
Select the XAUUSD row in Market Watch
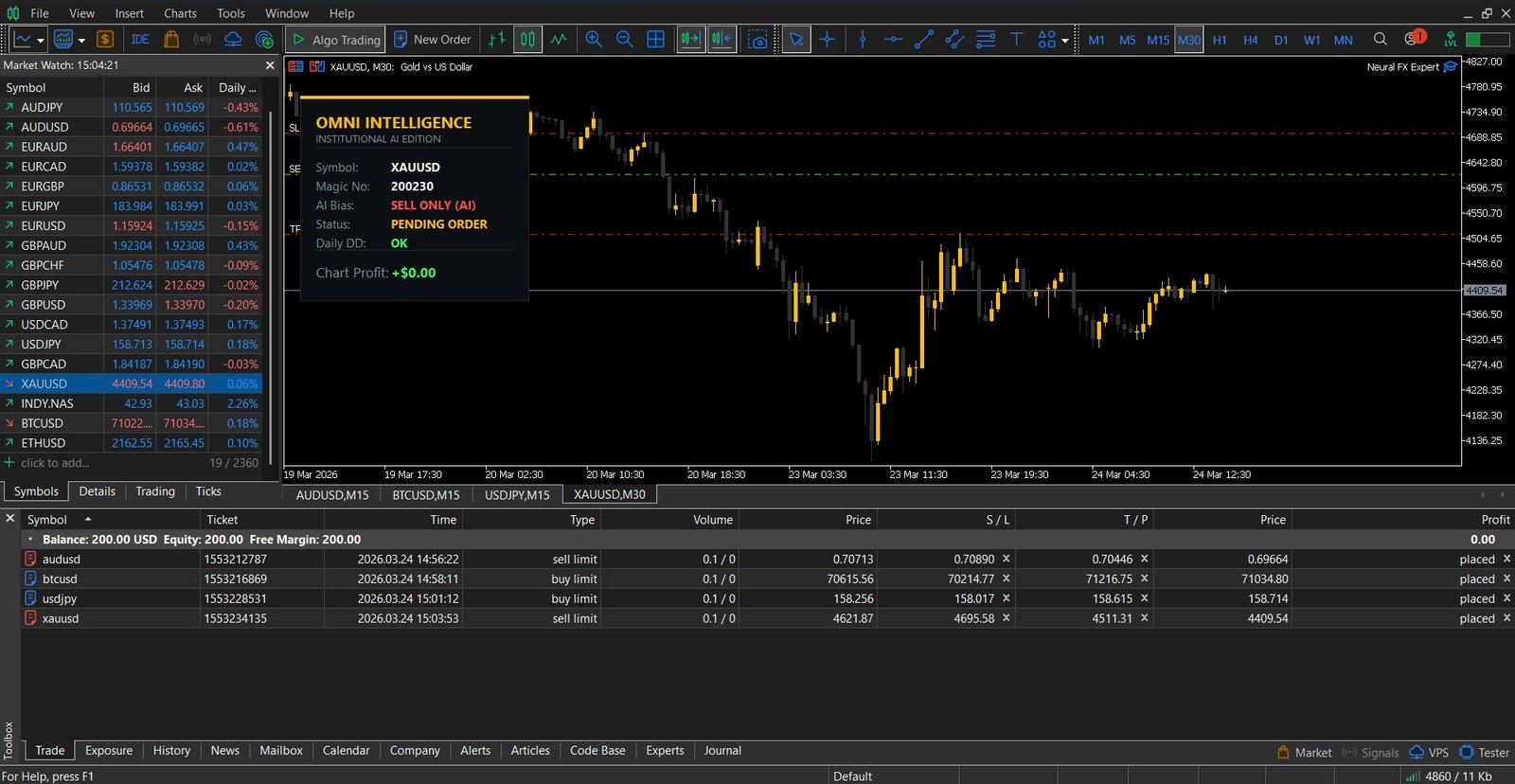(x=132, y=383)
